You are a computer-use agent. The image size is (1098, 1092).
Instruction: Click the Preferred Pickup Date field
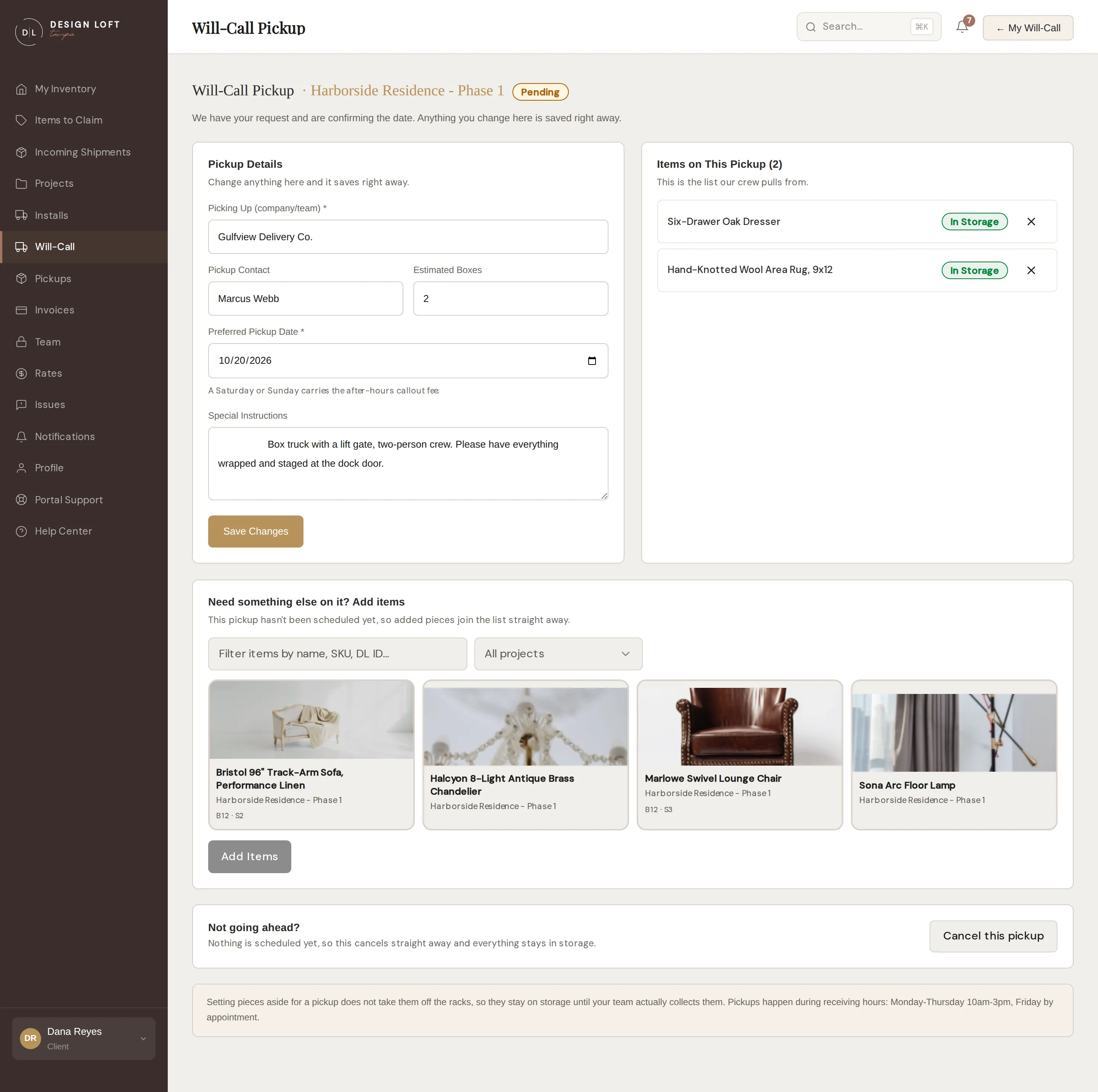pos(408,361)
